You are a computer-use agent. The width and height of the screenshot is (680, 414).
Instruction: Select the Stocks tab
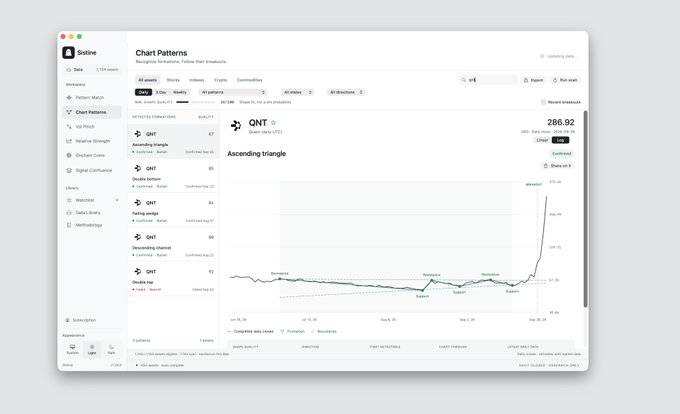tap(173, 80)
